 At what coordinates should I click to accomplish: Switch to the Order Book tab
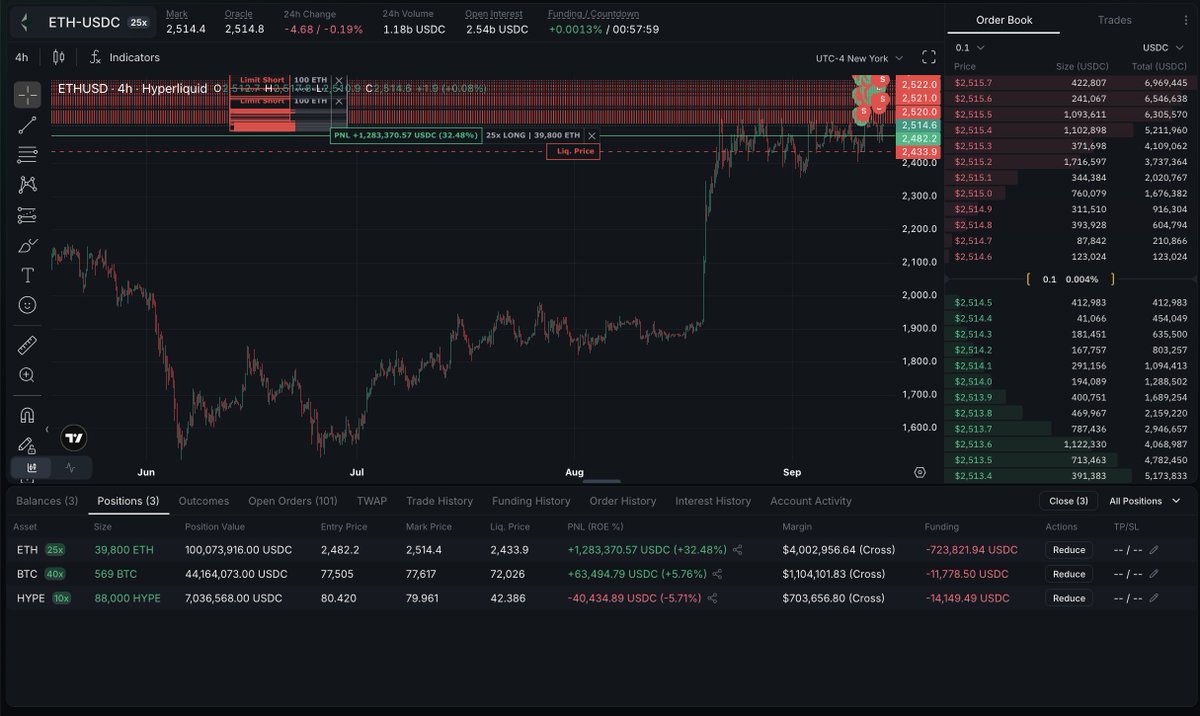(1004, 20)
